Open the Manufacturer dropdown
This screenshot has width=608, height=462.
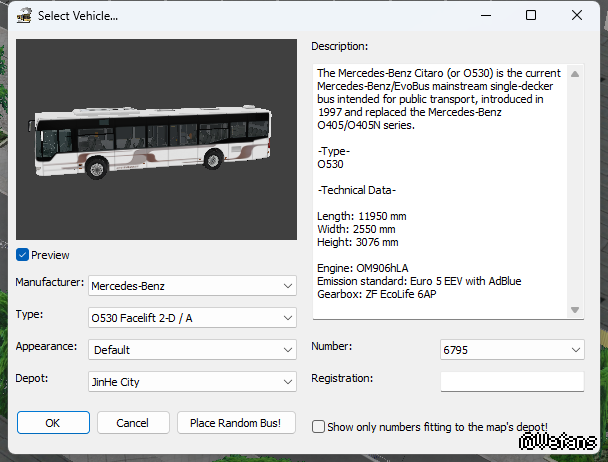(192, 286)
